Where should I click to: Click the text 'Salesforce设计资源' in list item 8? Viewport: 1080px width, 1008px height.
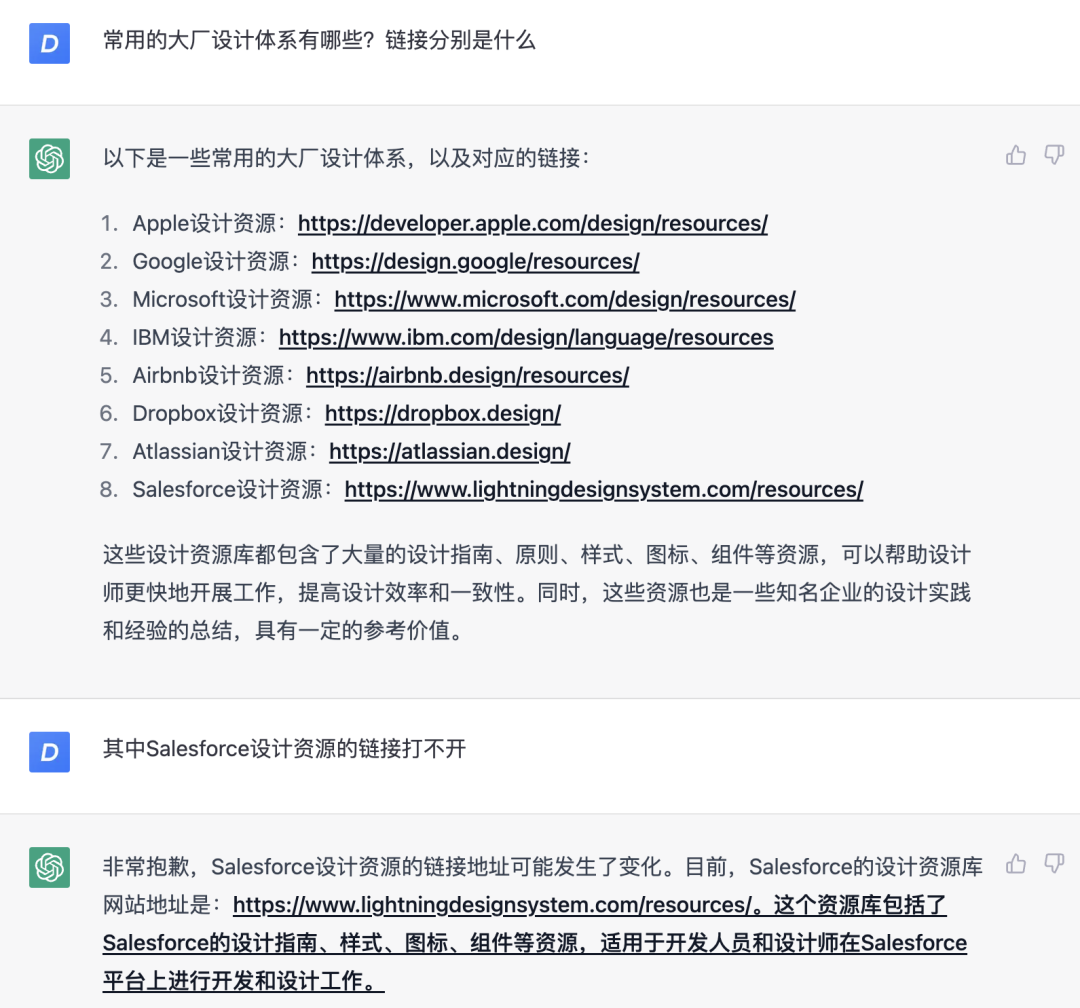tap(228, 489)
